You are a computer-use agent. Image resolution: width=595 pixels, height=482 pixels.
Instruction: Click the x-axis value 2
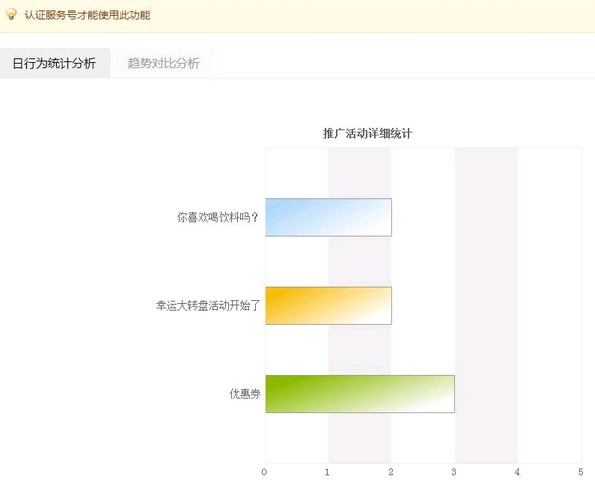coord(391,472)
